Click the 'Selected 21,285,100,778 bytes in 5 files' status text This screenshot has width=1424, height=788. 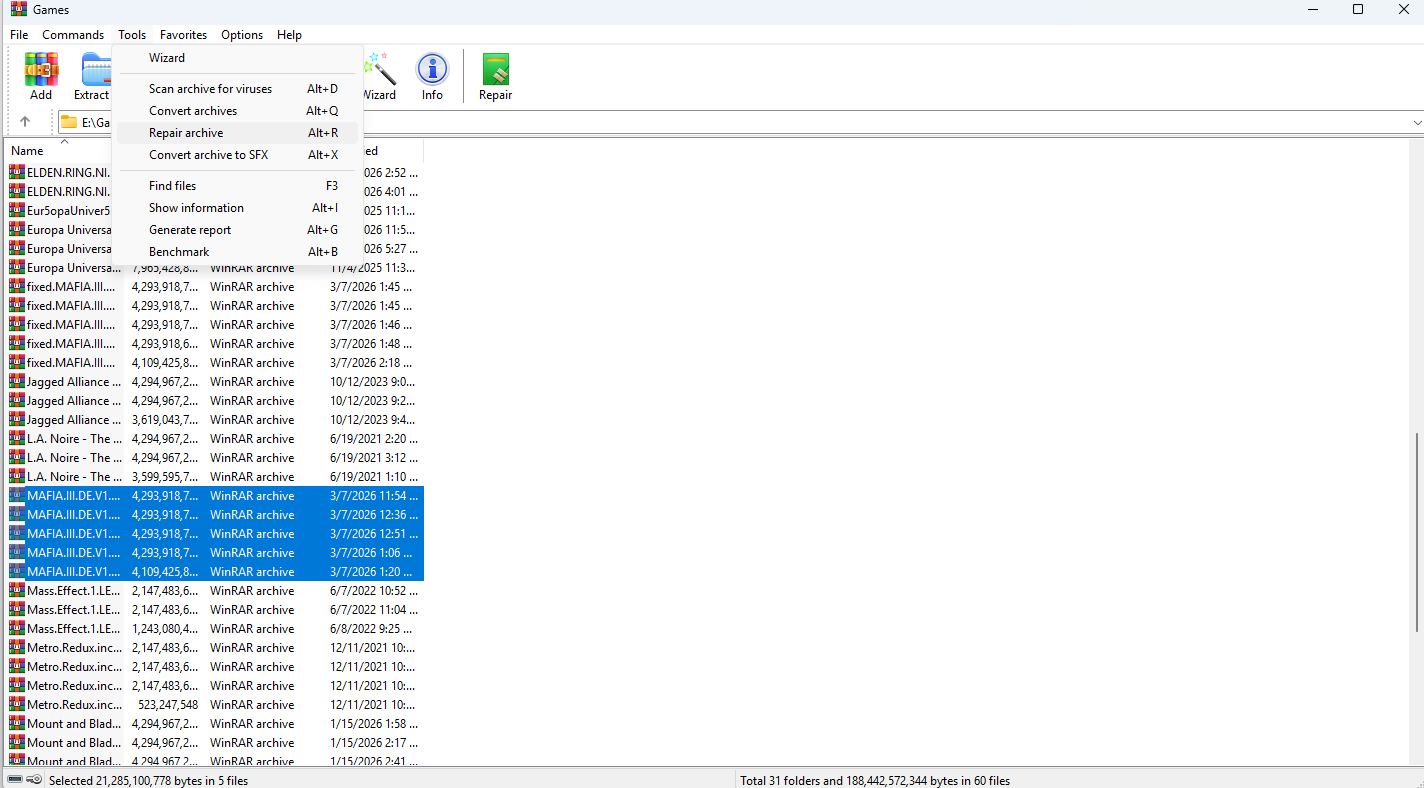pyautogui.click(x=148, y=780)
